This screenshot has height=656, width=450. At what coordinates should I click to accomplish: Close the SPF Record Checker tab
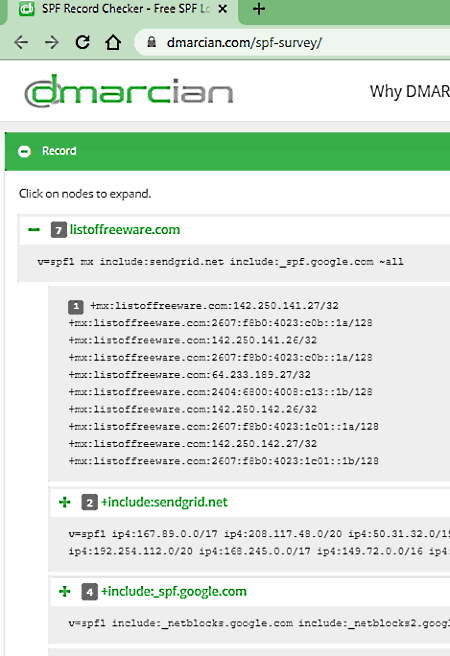223,9
